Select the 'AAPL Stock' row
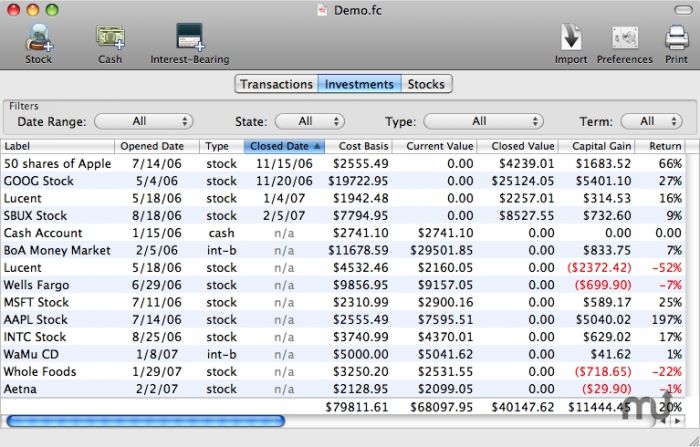This screenshot has height=447, width=700. coord(343,320)
